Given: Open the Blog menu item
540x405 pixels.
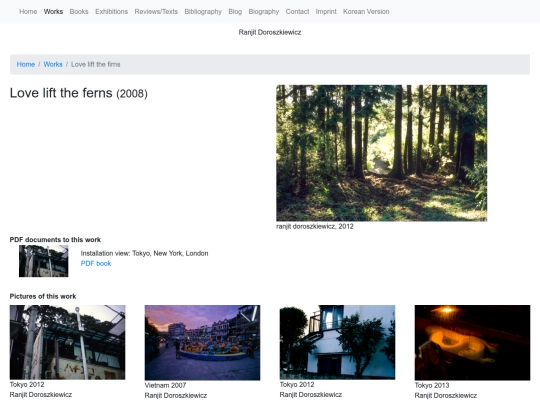Looking at the screenshot, I should (235, 12).
